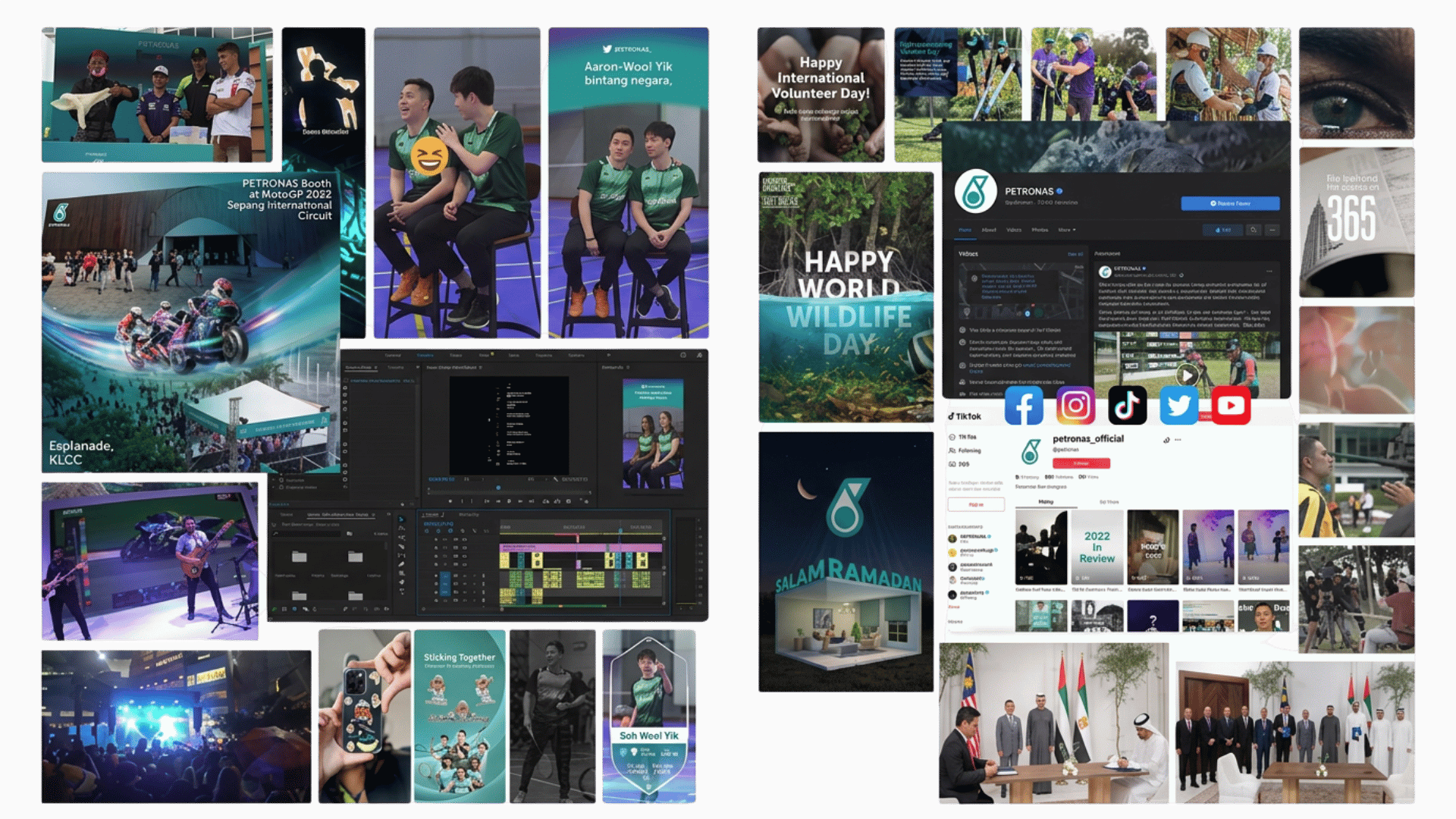Click the share icon beside petronas_official

pos(1166,440)
